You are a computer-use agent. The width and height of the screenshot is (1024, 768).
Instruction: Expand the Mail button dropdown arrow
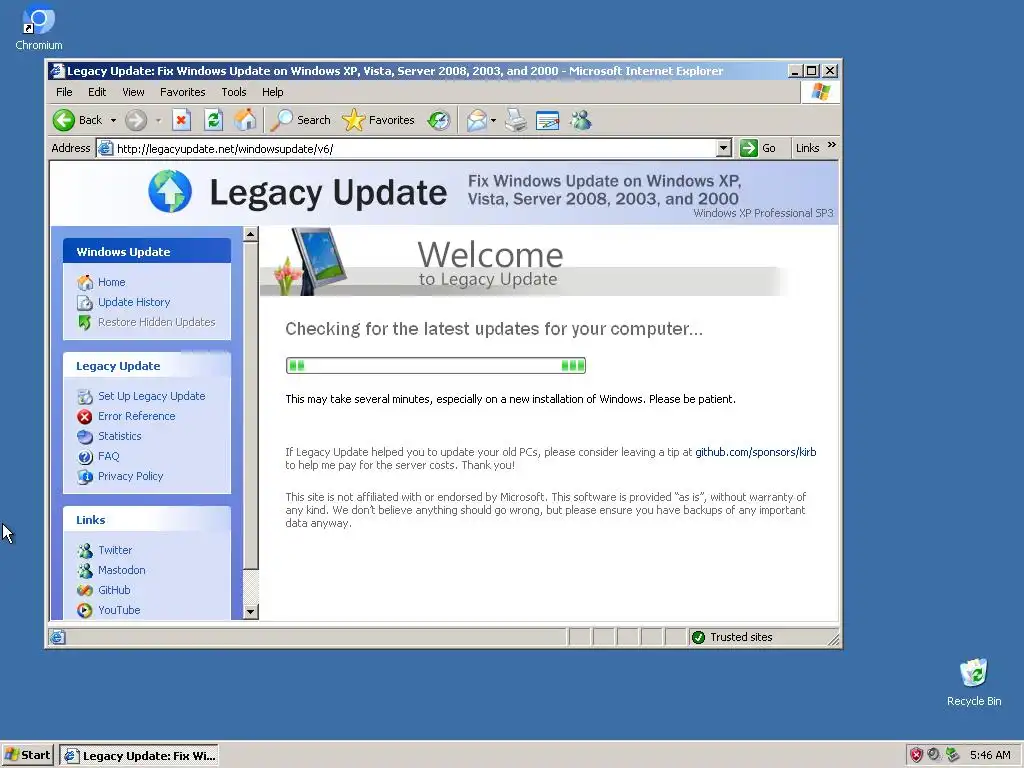click(x=493, y=120)
